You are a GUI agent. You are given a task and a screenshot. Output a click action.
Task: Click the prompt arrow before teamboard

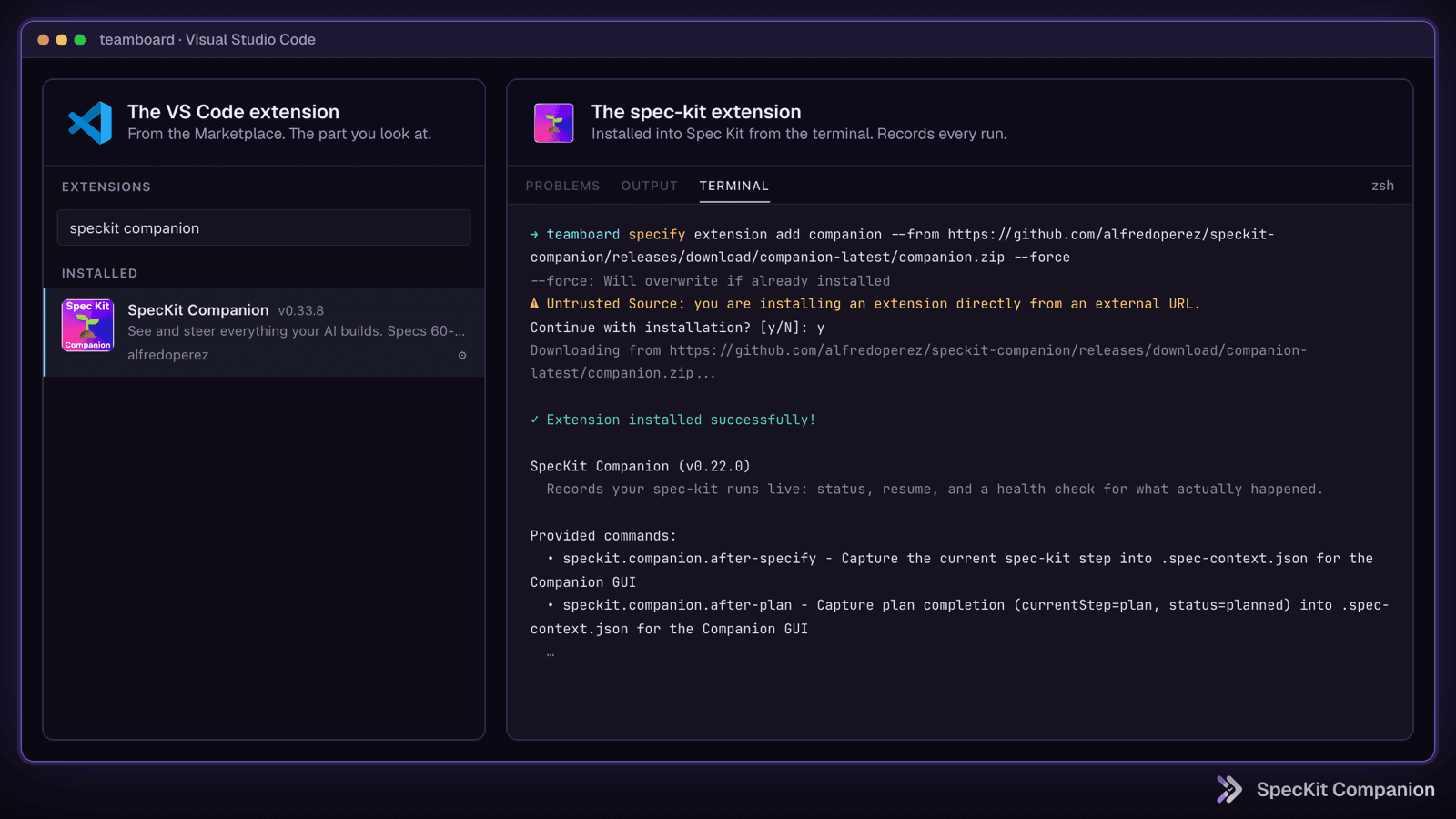point(534,235)
